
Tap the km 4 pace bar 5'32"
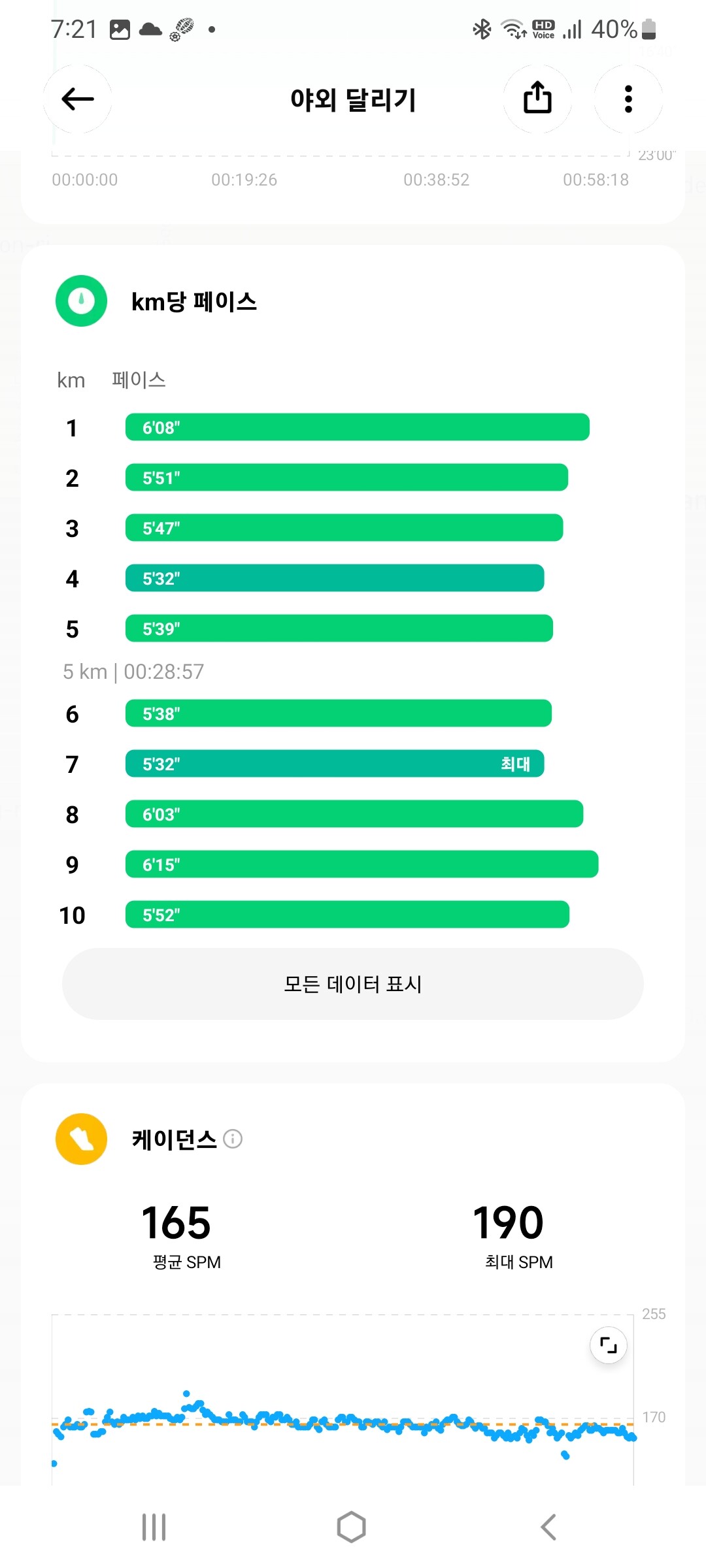(x=335, y=578)
